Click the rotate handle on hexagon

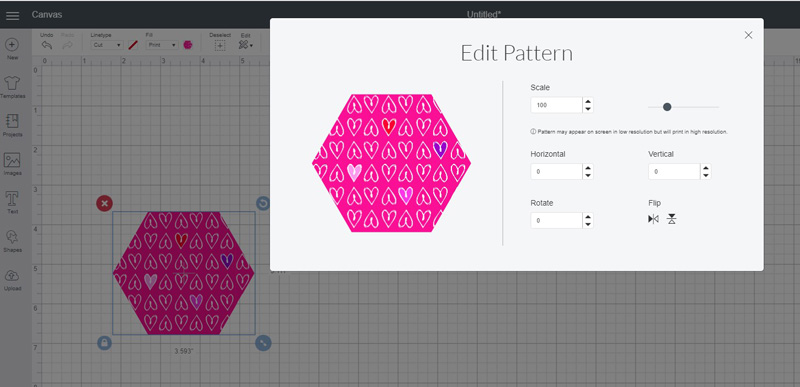pos(263,203)
